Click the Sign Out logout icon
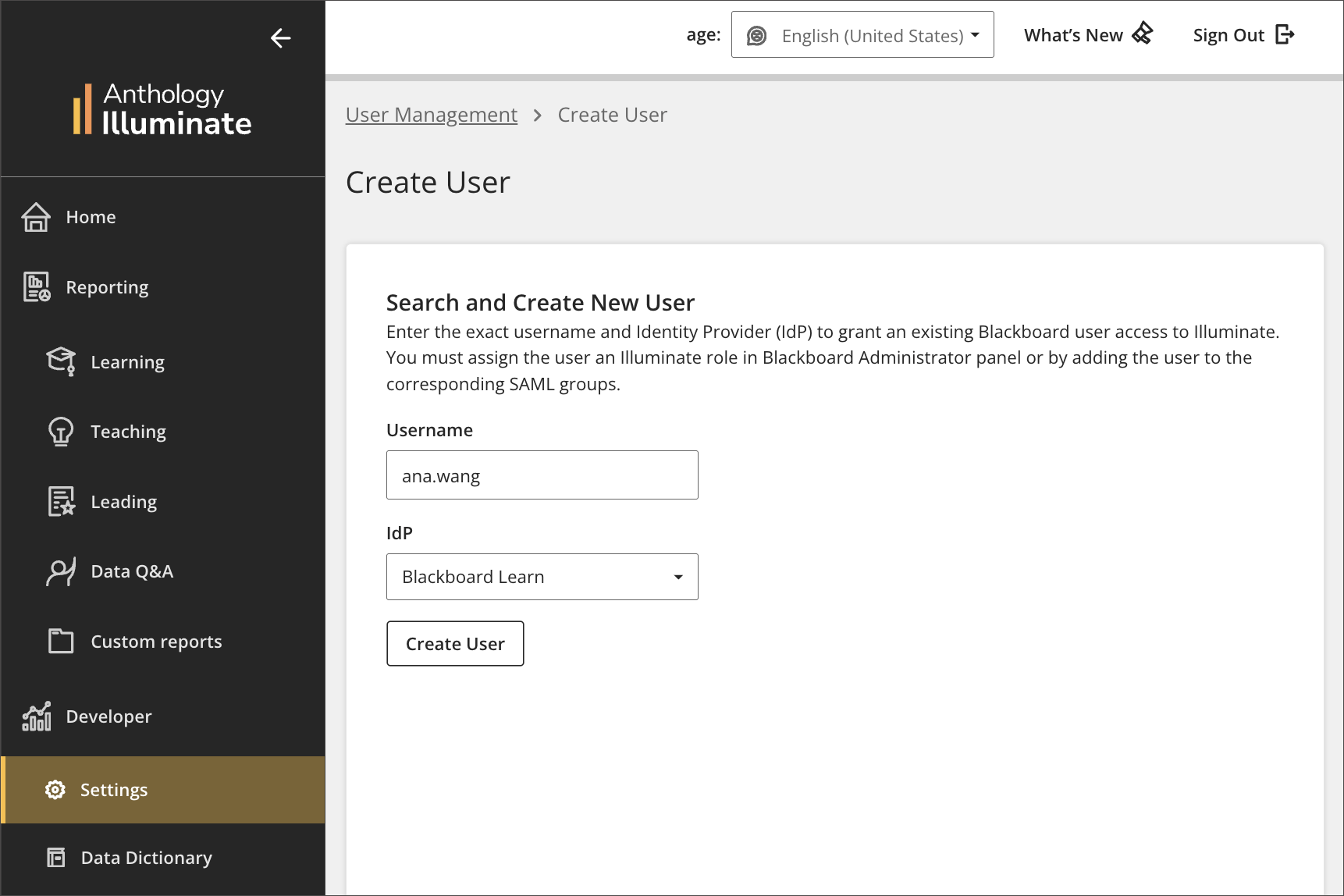The image size is (1344, 896). click(x=1286, y=34)
